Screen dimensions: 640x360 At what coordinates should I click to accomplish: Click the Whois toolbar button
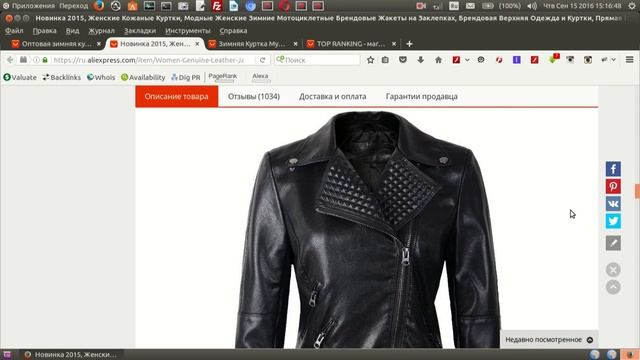point(101,77)
